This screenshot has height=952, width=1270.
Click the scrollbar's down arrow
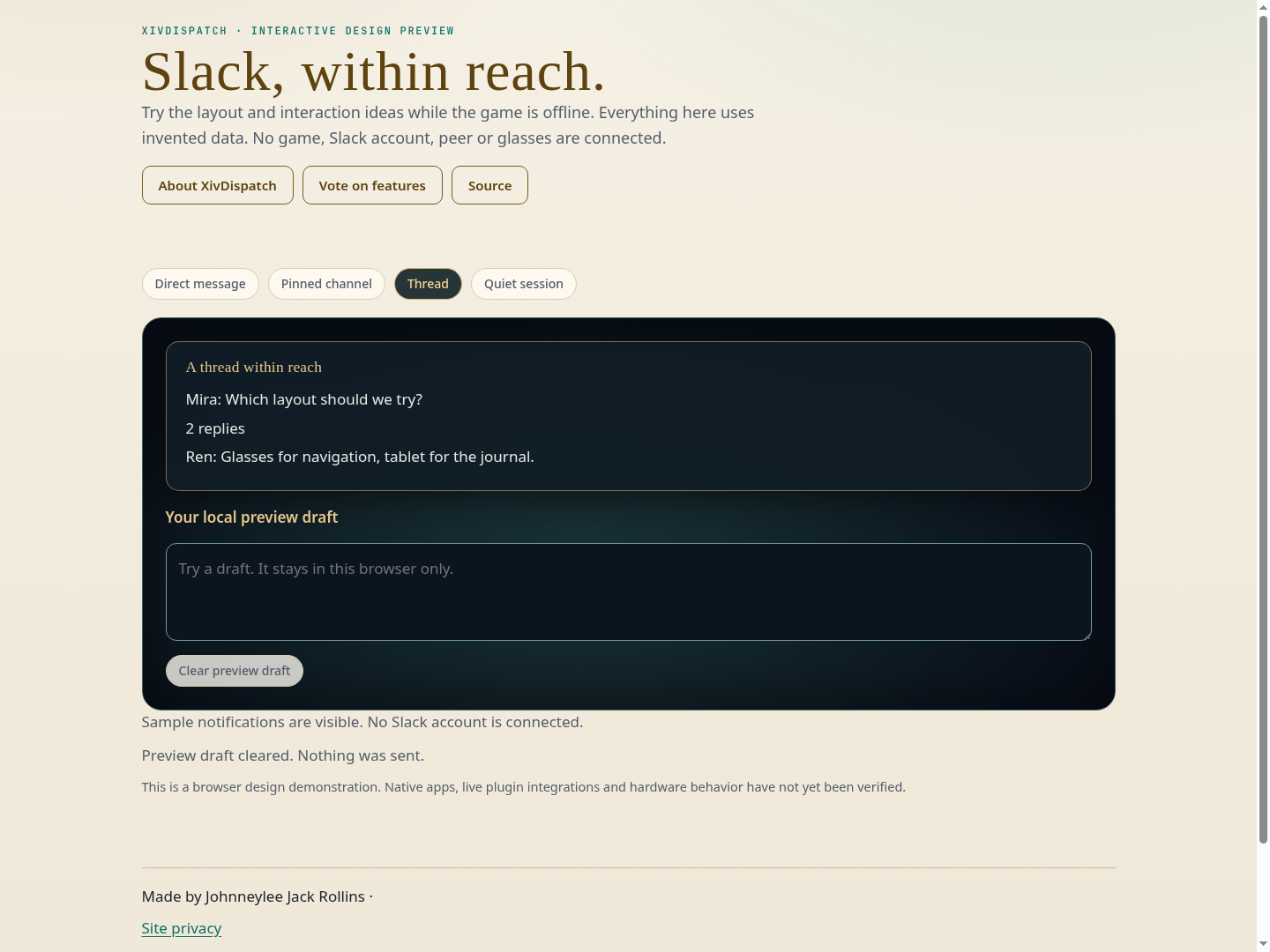(1263, 945)
